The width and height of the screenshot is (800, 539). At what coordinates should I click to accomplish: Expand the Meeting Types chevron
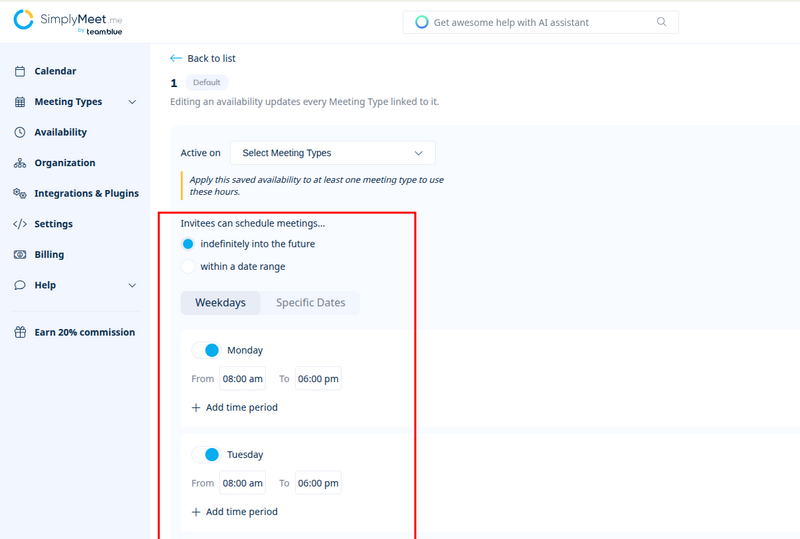[132, 102]
